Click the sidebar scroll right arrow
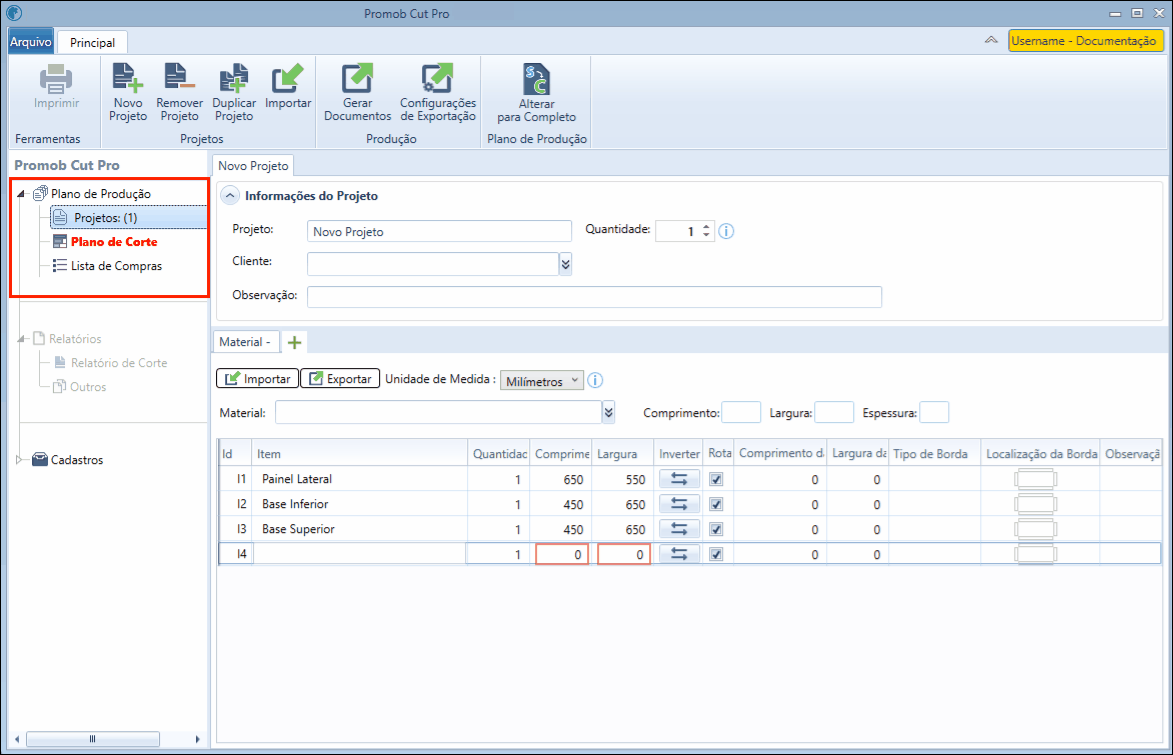The width and height of the screenshot is (1173, 755). click(197, 739)
